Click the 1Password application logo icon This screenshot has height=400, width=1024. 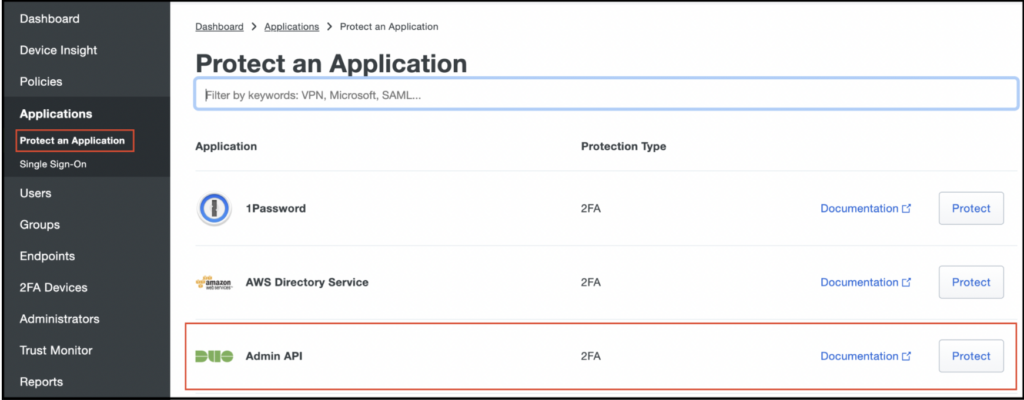[x=214, y=208]
